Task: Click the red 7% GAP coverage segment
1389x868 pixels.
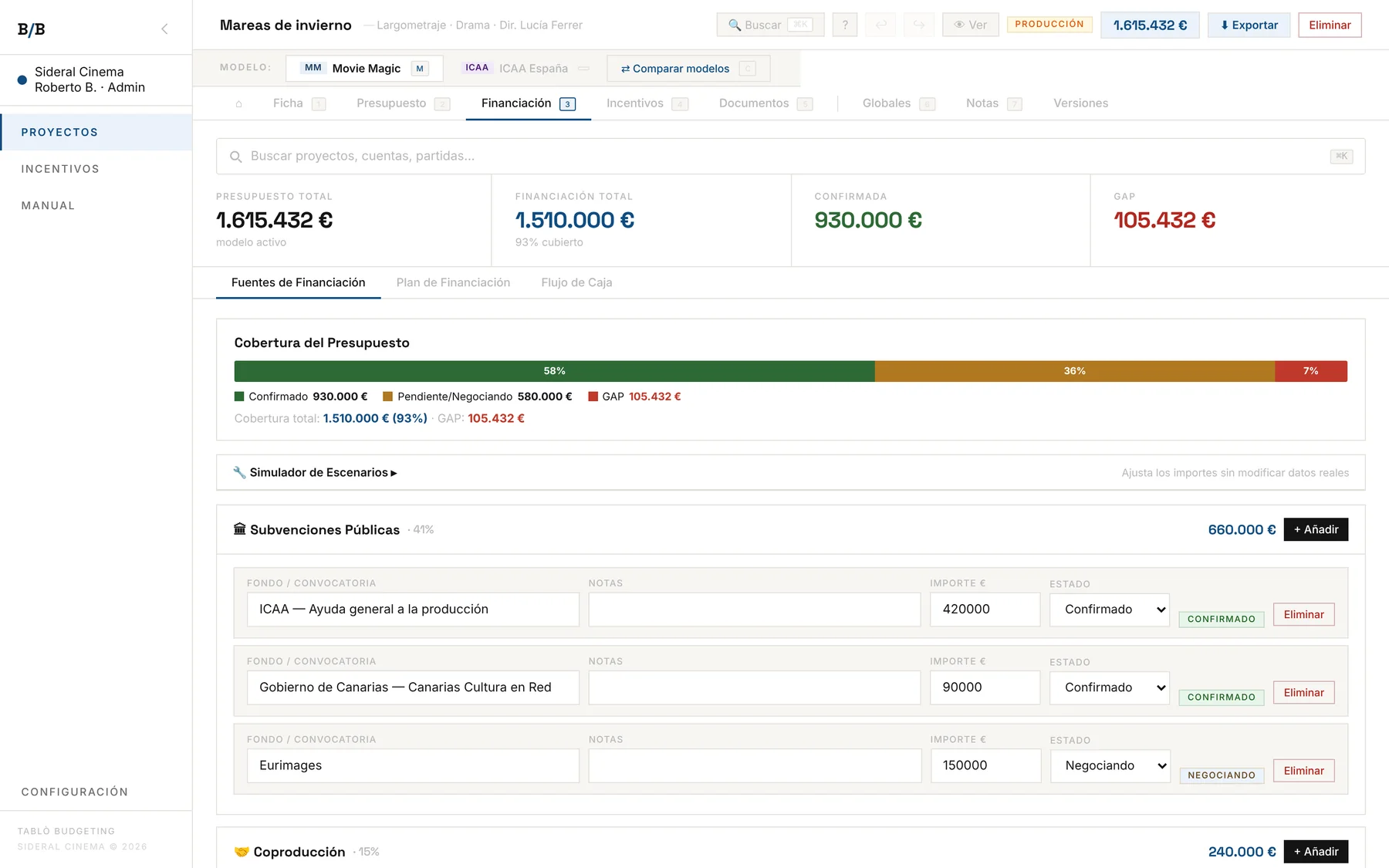Action: pyautogui.click(x=1311, y=371)
